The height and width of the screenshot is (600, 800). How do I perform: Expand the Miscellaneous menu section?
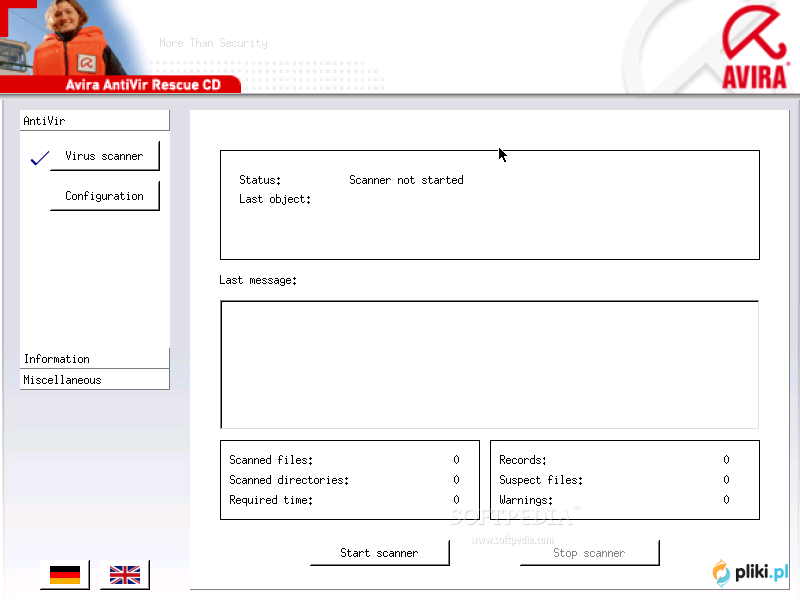pyautogui.click(x=94, y=380)
